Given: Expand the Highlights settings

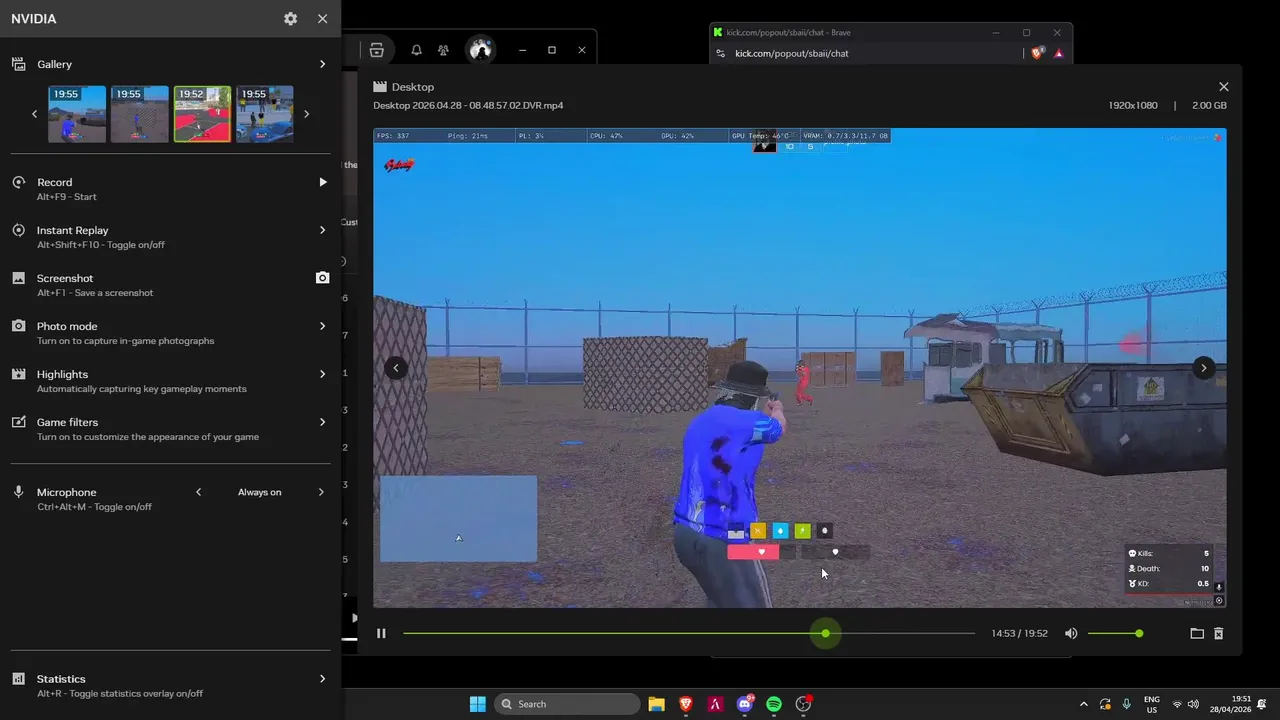Looking at the screenshot, I should point(322,374).
